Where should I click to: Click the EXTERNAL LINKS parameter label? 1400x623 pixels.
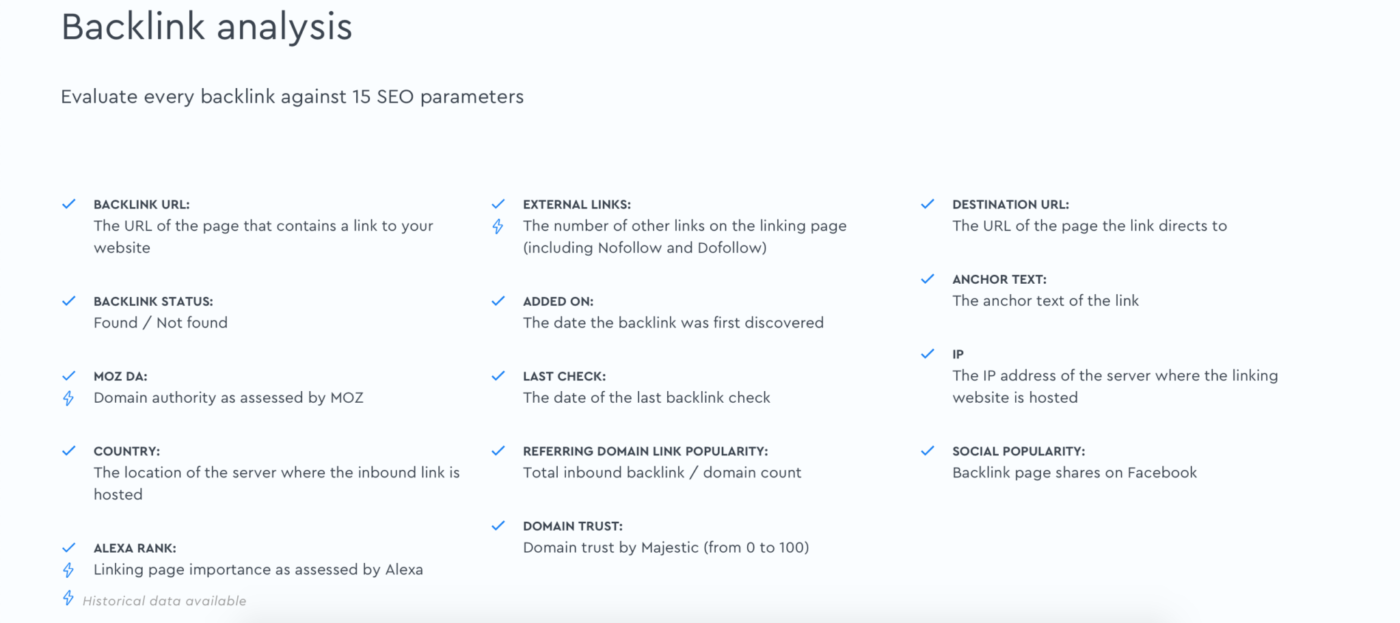coord(576,205)
